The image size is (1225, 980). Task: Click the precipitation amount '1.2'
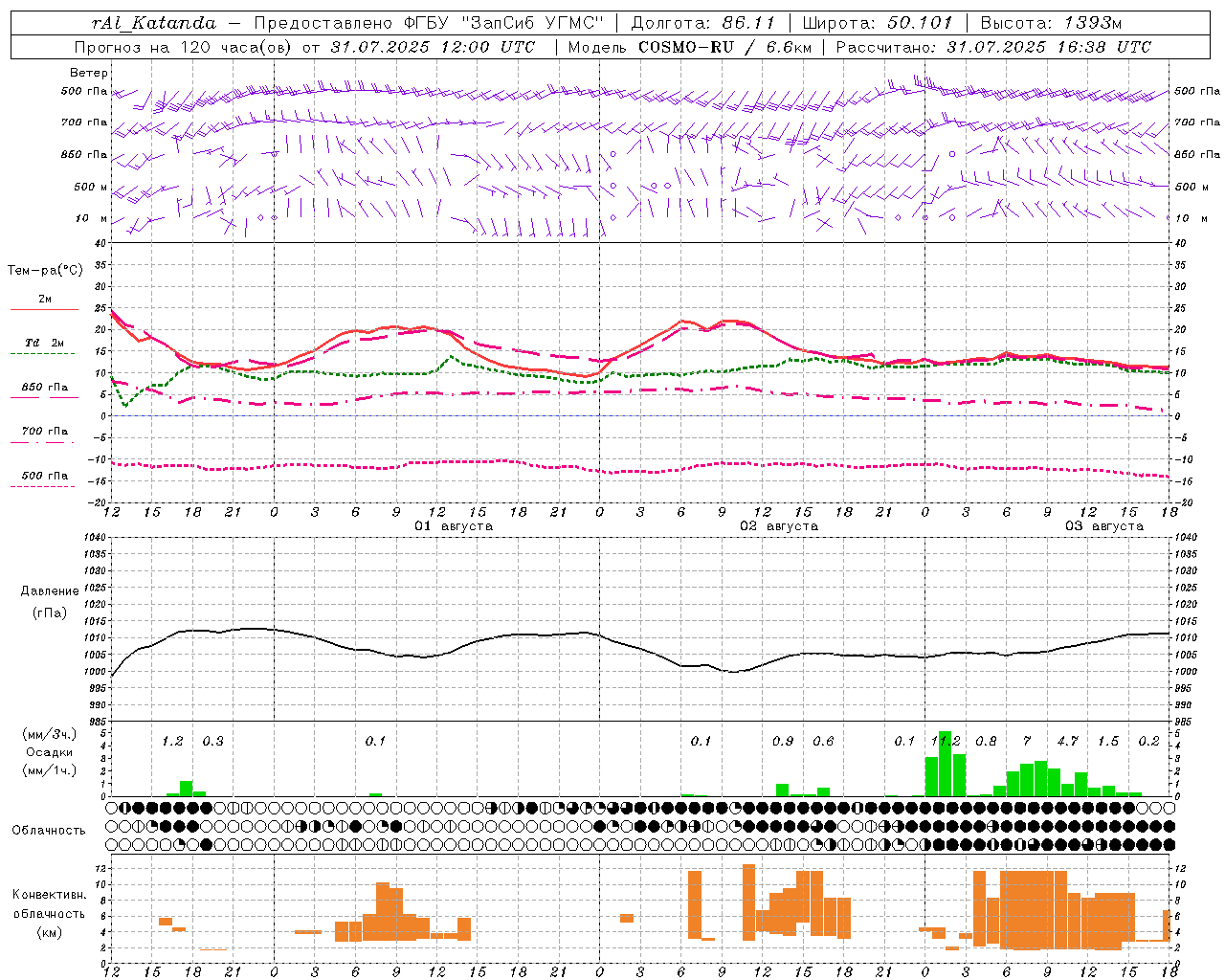tap(172, 741)
